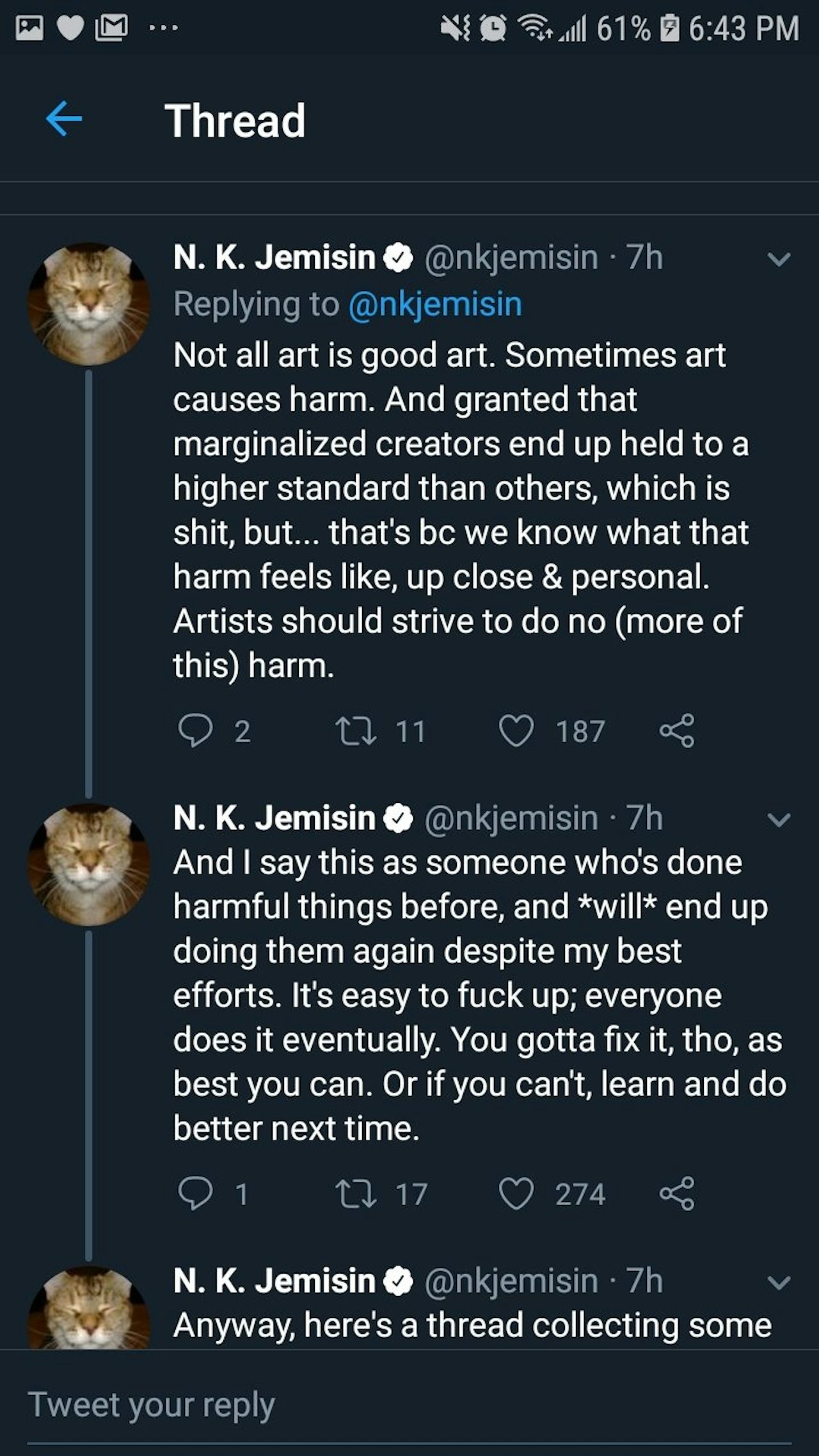Screen dimensions: 819x1456
Task: Open N. K. Jemisin name on first tweet
Action: tap(274, 258)
